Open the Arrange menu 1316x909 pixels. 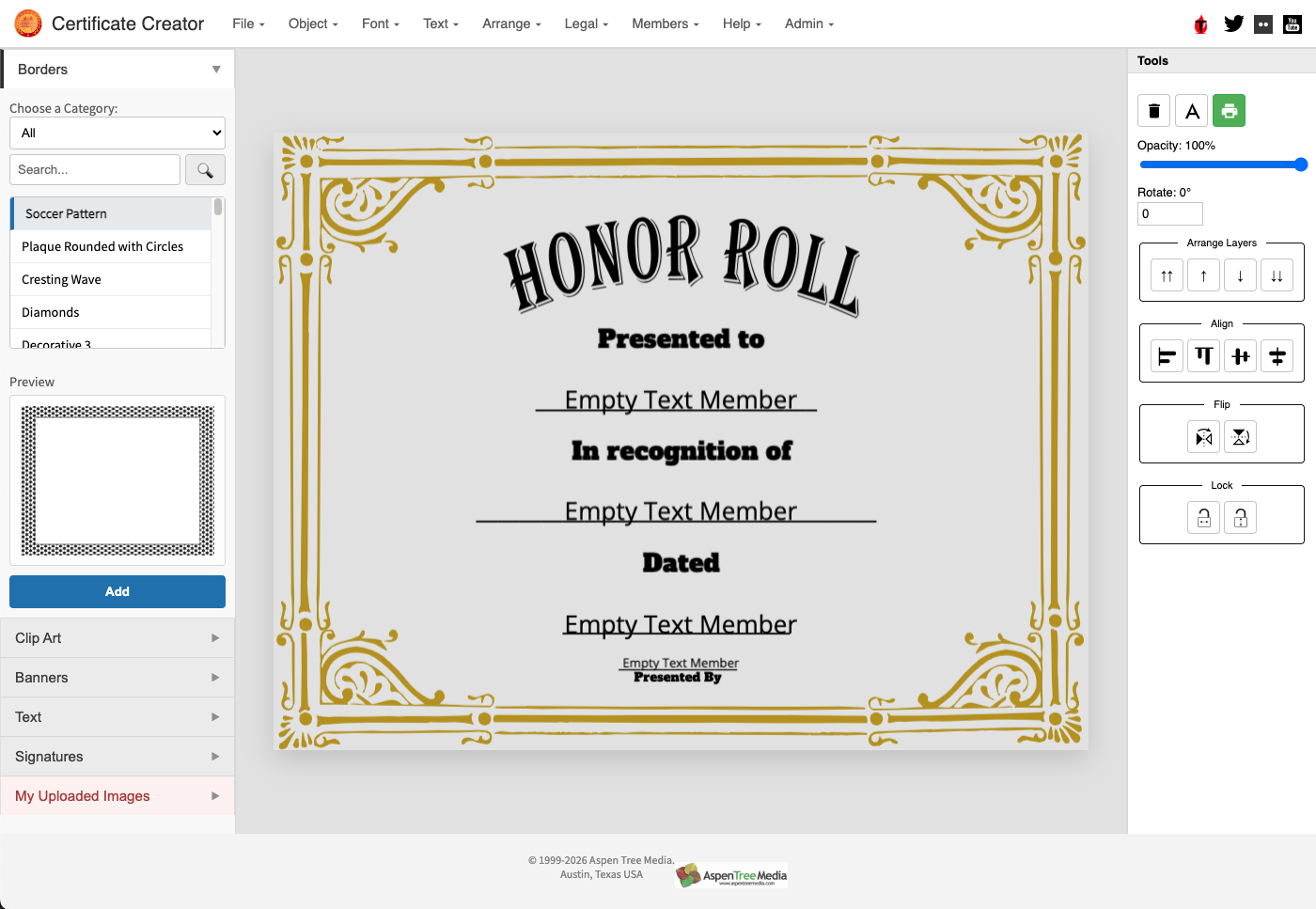510,24
